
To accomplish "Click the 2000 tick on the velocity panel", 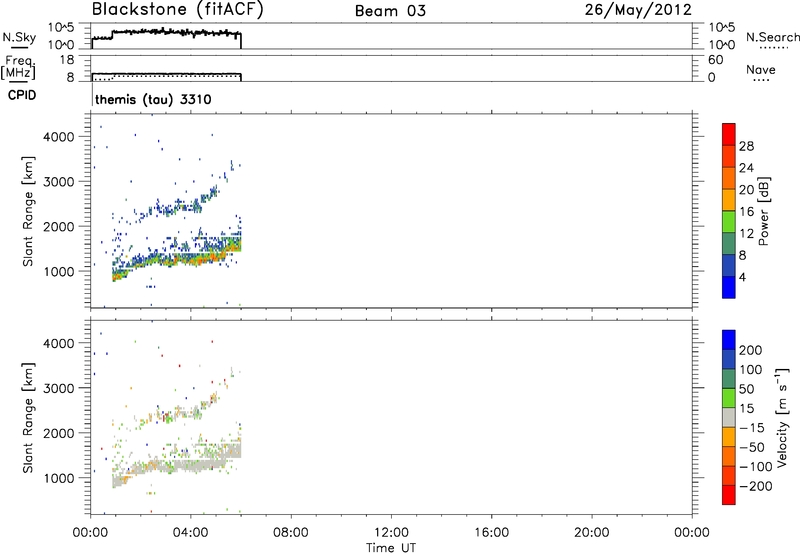I will 58,434.
